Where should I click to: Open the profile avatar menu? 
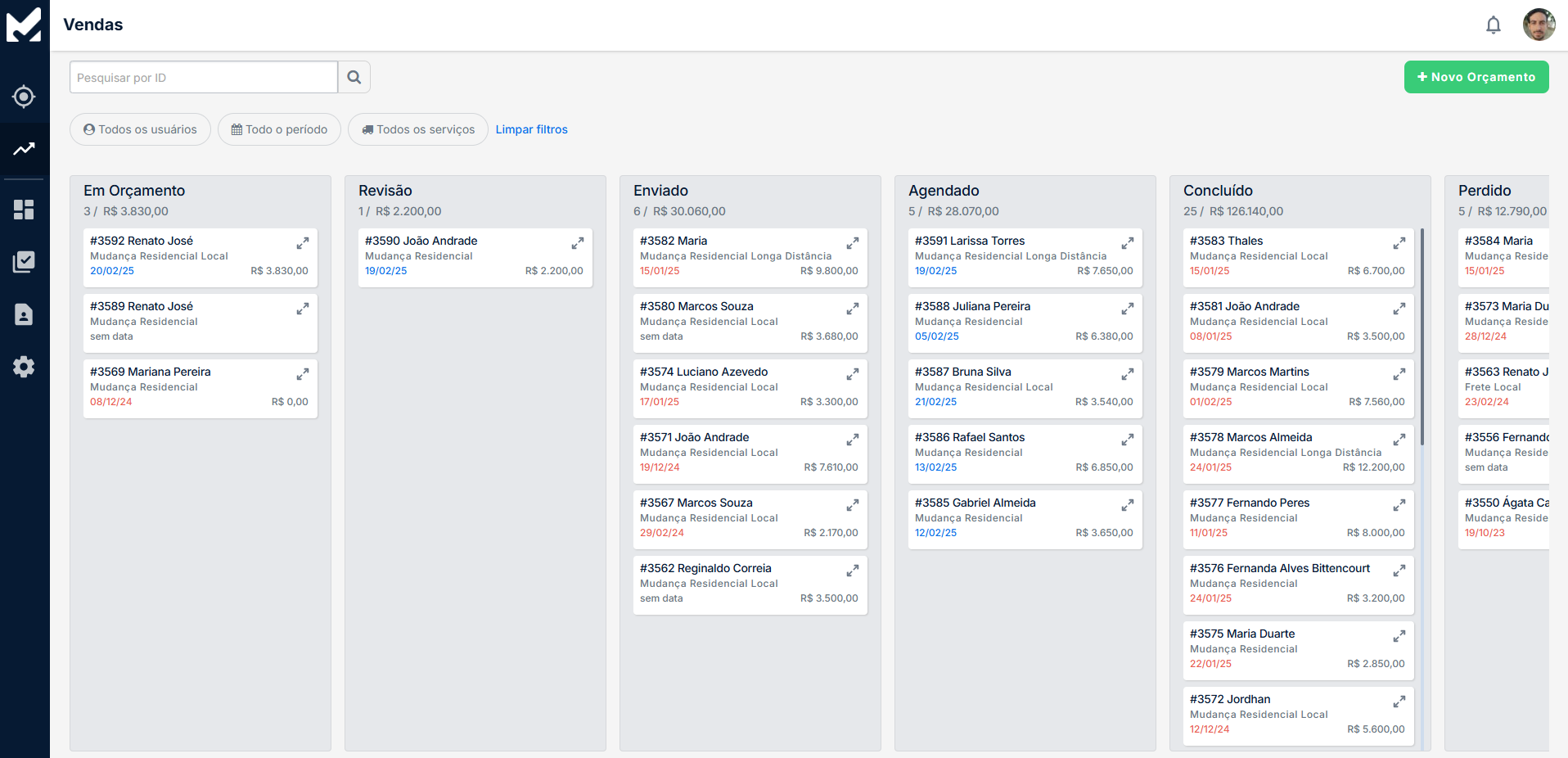point(1539,25)
